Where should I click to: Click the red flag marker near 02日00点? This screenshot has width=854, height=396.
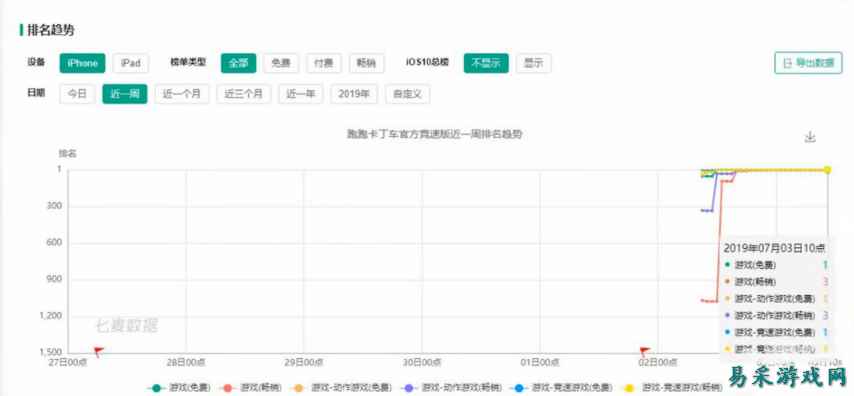pos(645,351)
